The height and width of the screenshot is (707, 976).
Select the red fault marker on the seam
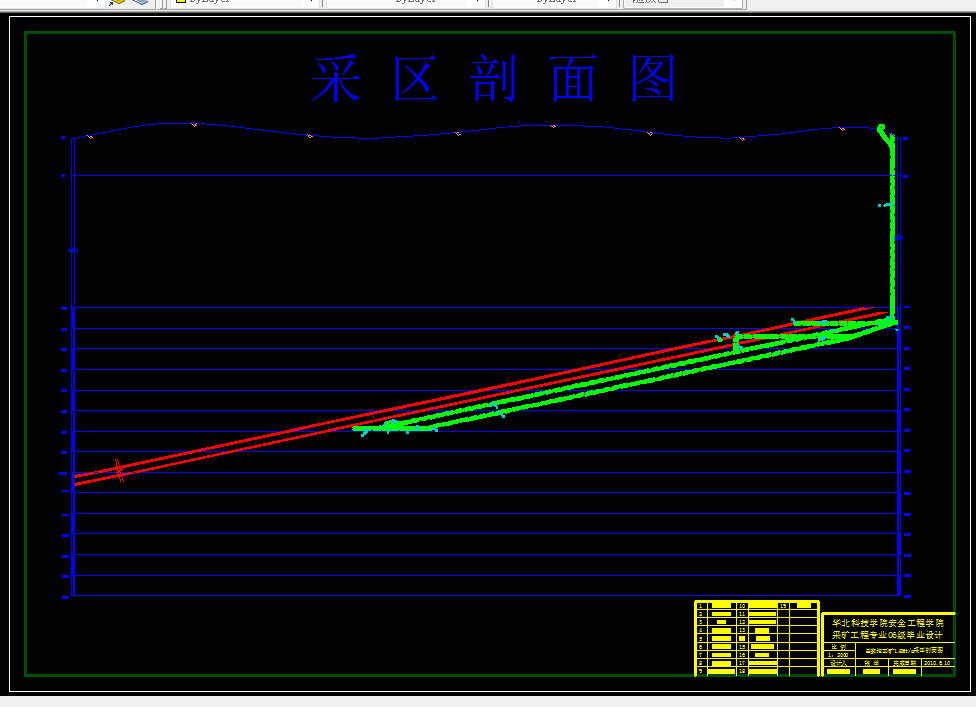119,471
